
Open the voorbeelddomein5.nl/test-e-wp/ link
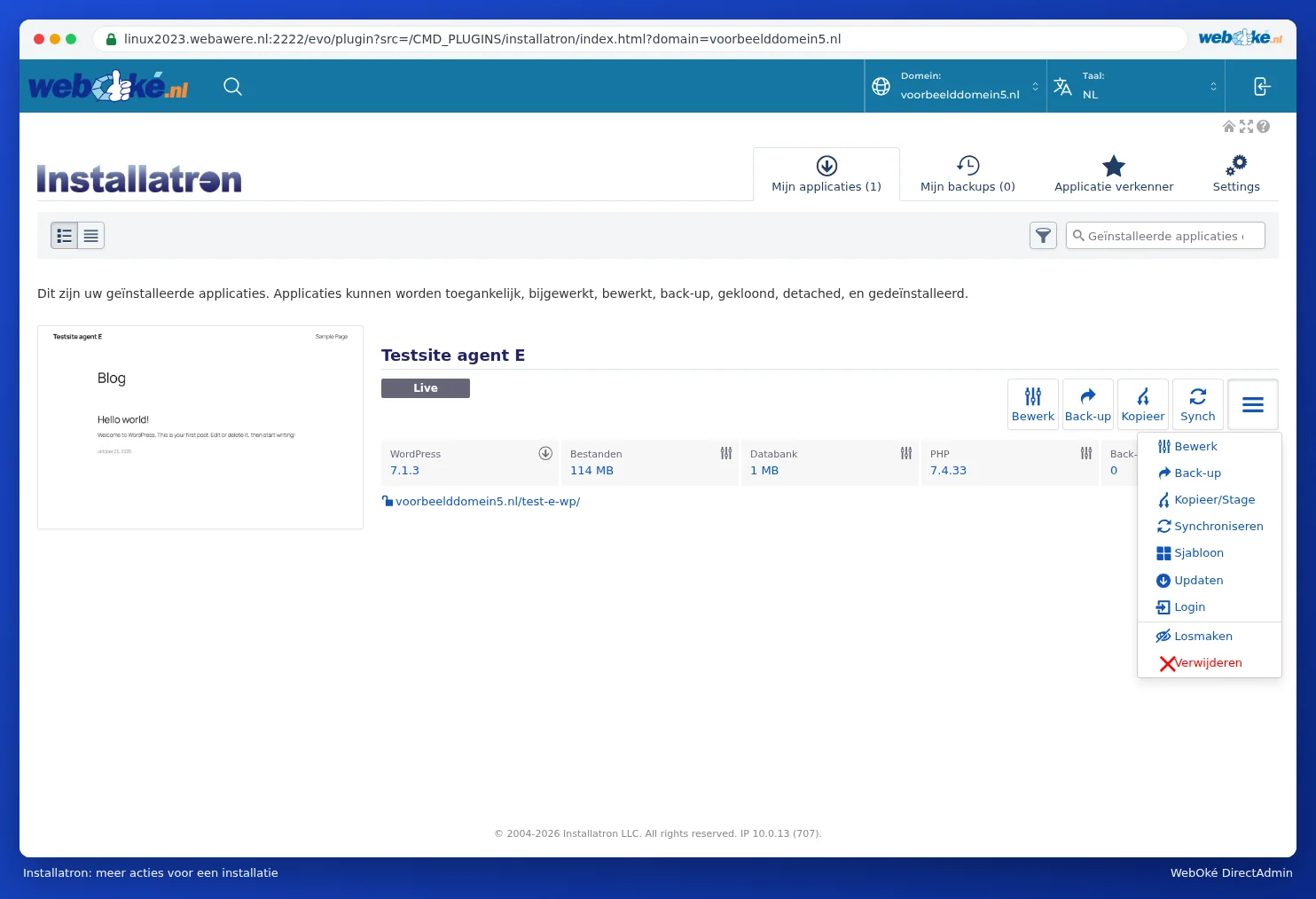[x=488, y=501]
